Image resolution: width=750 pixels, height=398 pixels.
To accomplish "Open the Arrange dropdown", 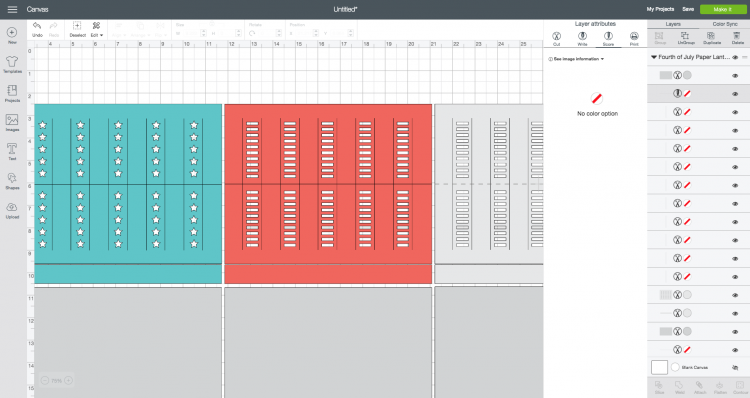I will [x=139, y=30].
